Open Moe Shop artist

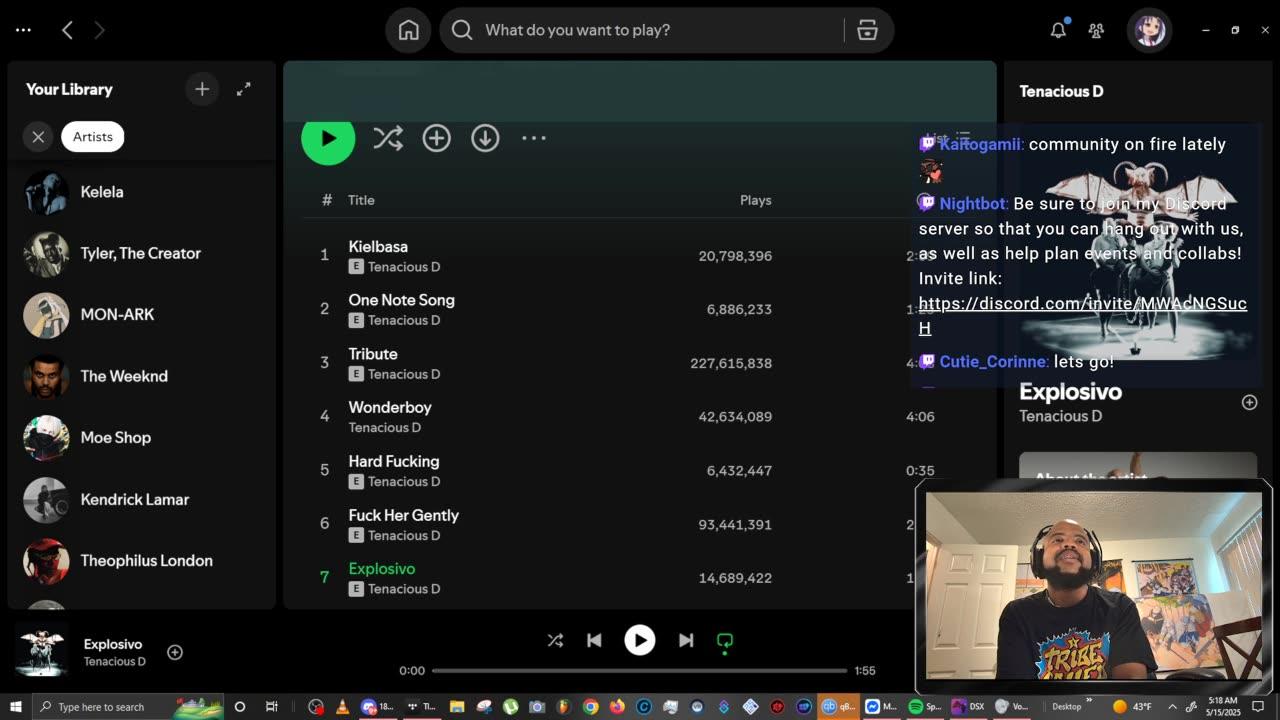point(141,438)
